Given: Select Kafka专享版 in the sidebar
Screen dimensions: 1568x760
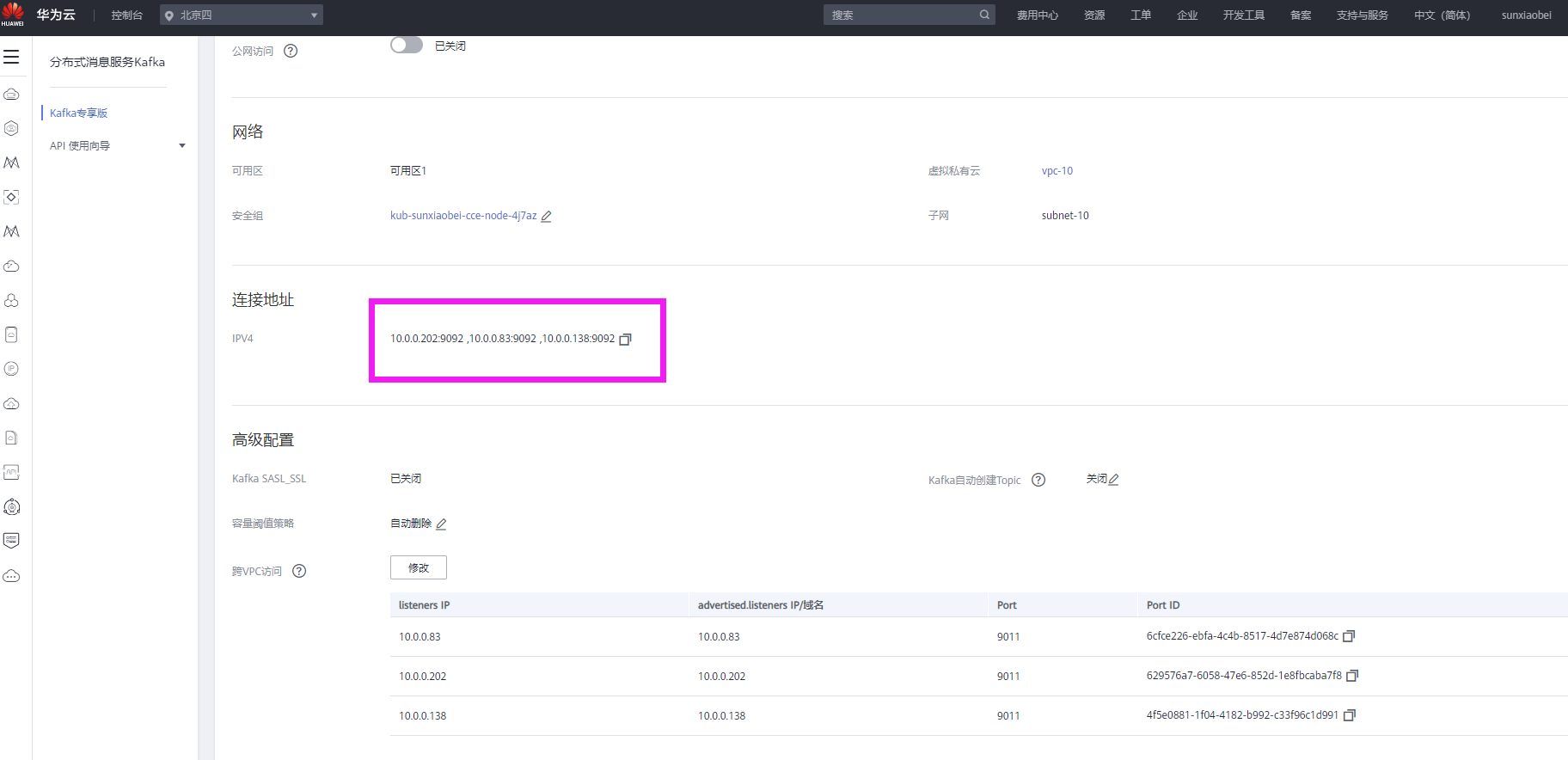Looking at the screenshot, I should [x=78, y=113].
